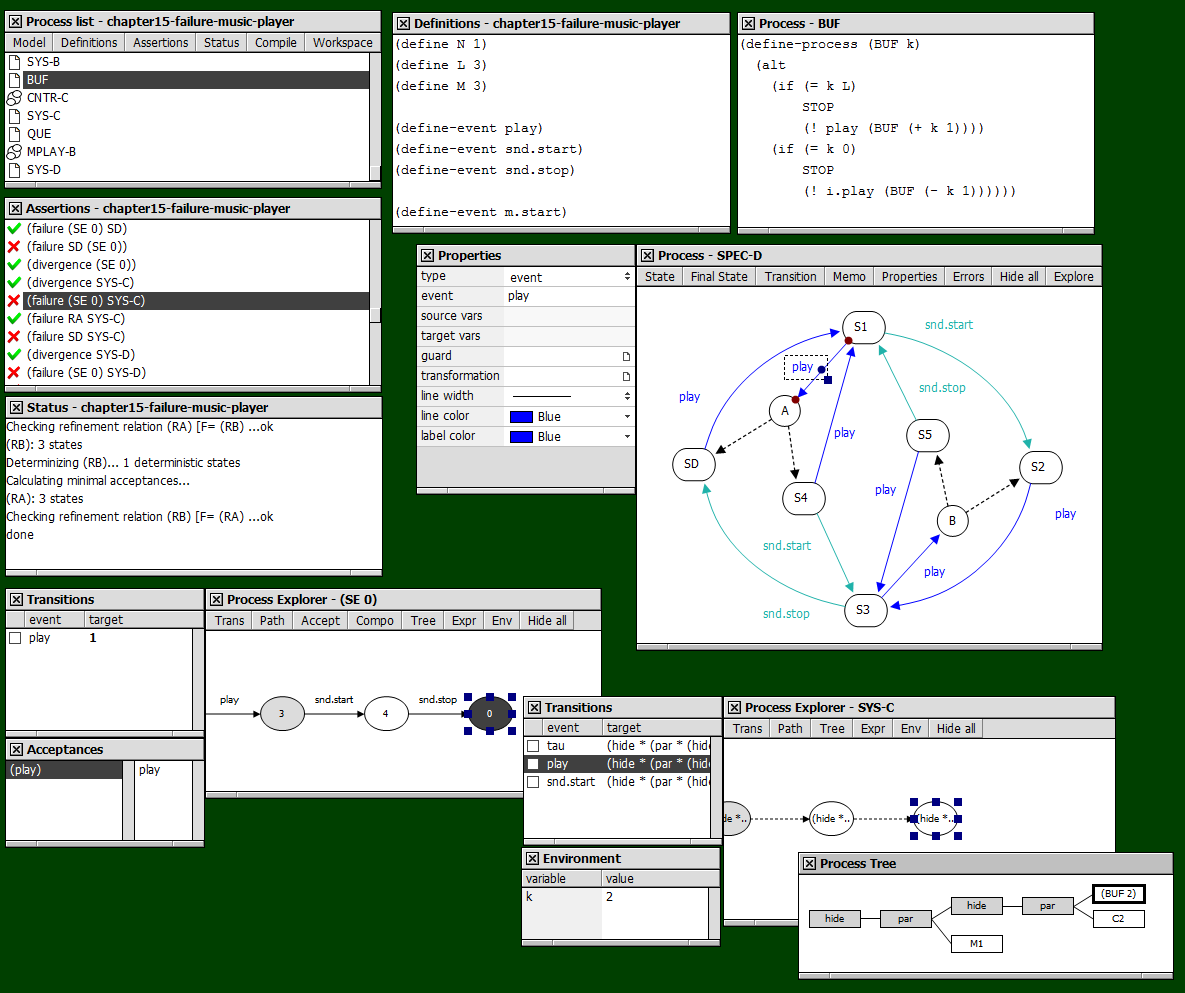The width and height of the screenshot is (1185, 993).
Task: Click red X beside (failure SD (SE 0))
Action: (14, 247)
